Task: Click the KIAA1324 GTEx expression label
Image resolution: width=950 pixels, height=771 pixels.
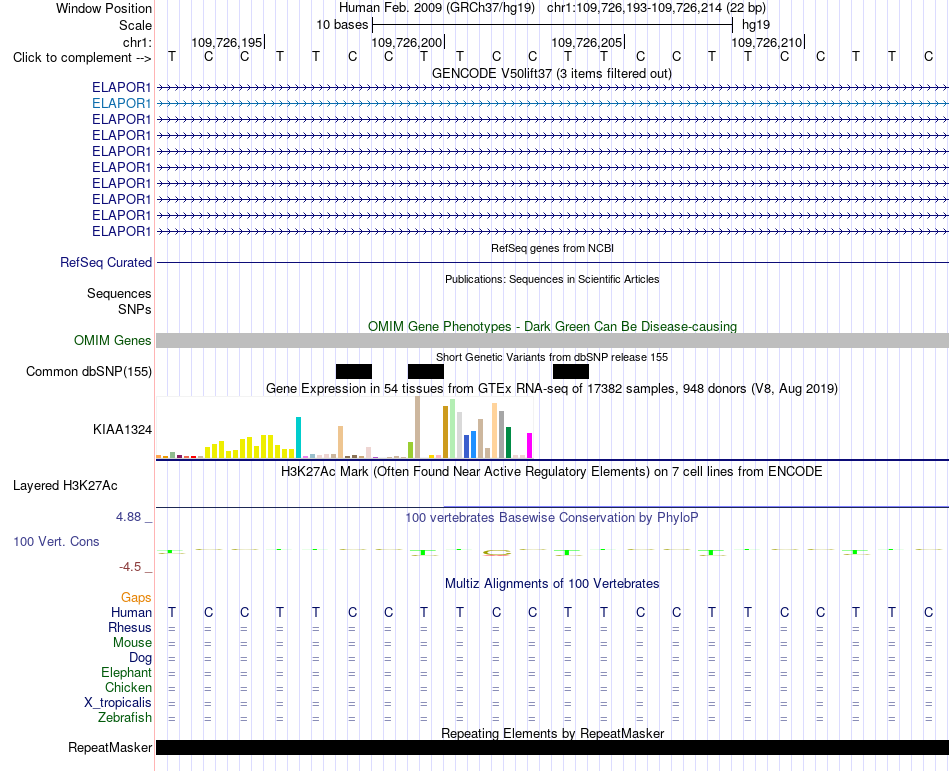Action: (x=122, y=429)
